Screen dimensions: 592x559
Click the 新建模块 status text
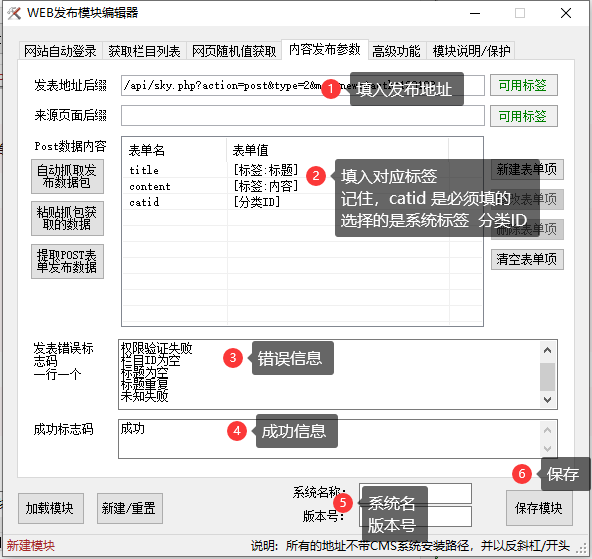pyautogui.click(x=31, y=546)
